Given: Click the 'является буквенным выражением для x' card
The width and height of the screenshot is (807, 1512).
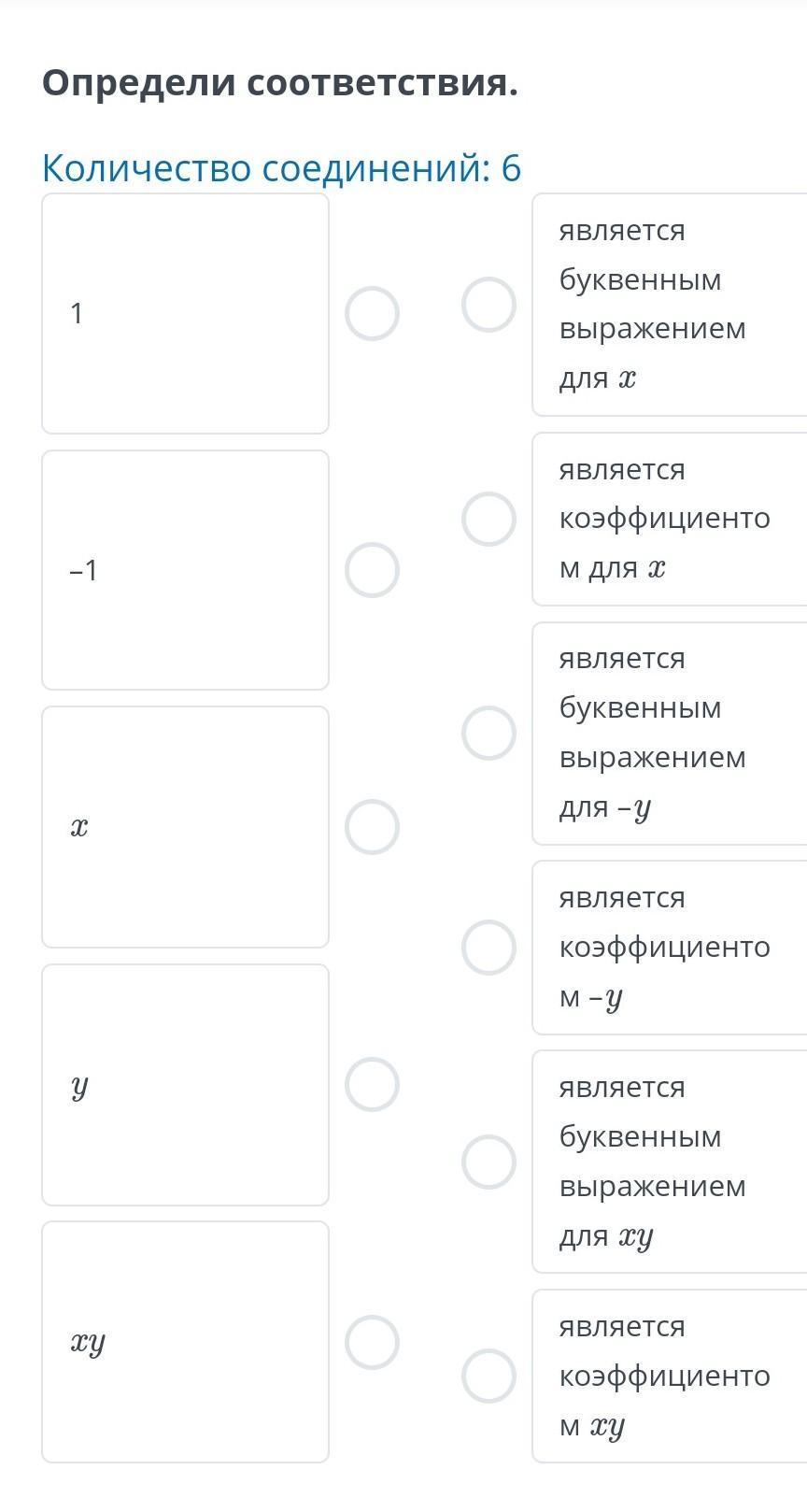Looking at the screenshot, I should coord(668,305).
